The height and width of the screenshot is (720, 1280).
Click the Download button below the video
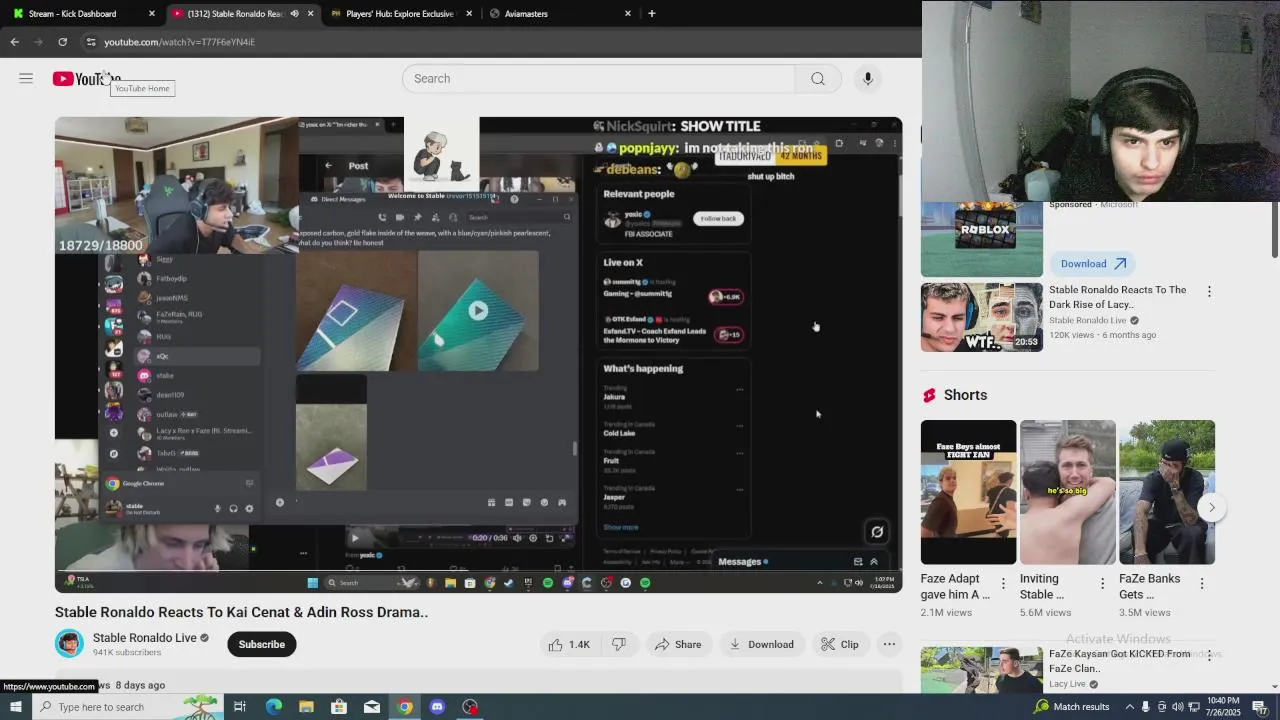762,645
